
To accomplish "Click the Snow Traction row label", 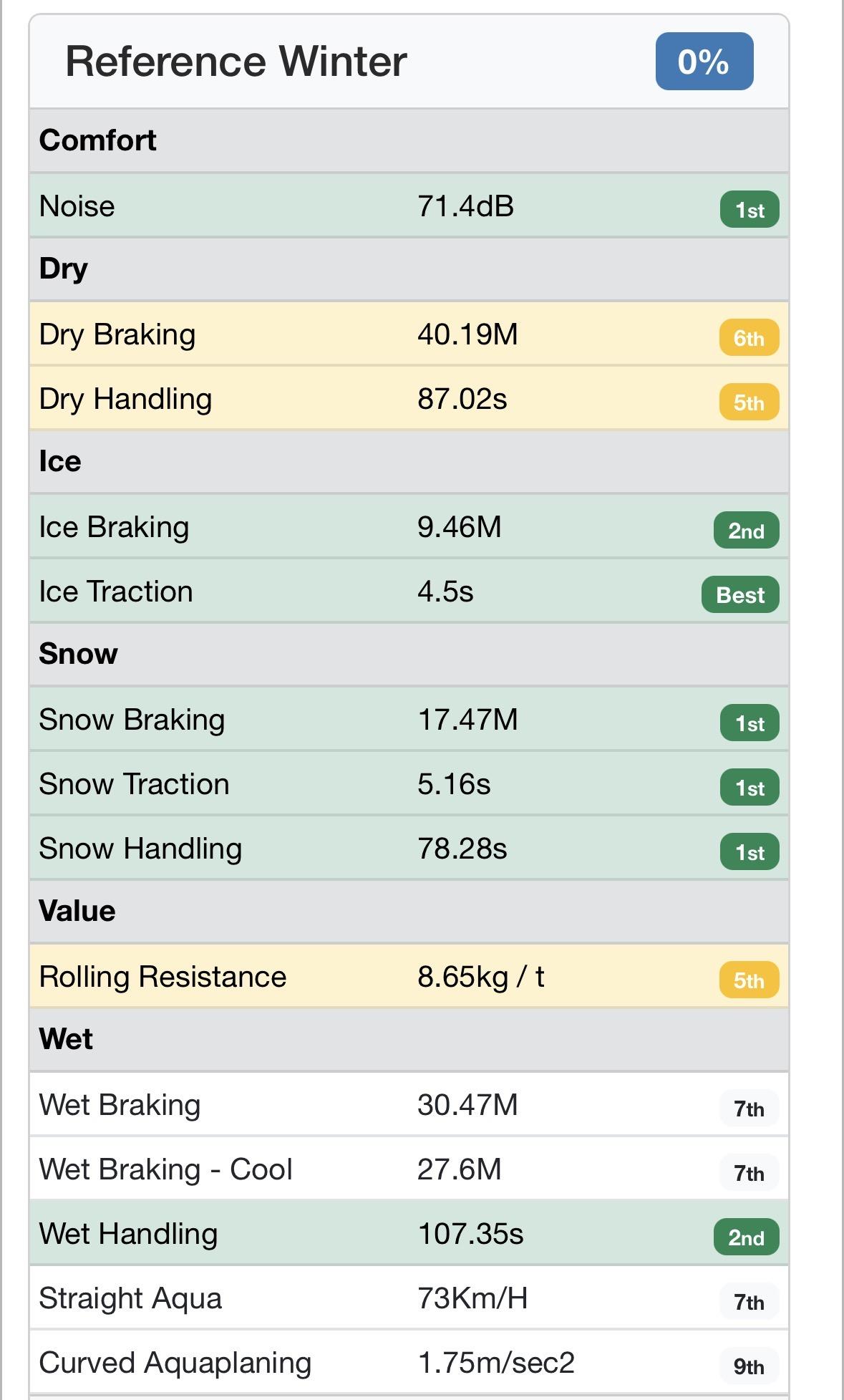I will 134,784.
